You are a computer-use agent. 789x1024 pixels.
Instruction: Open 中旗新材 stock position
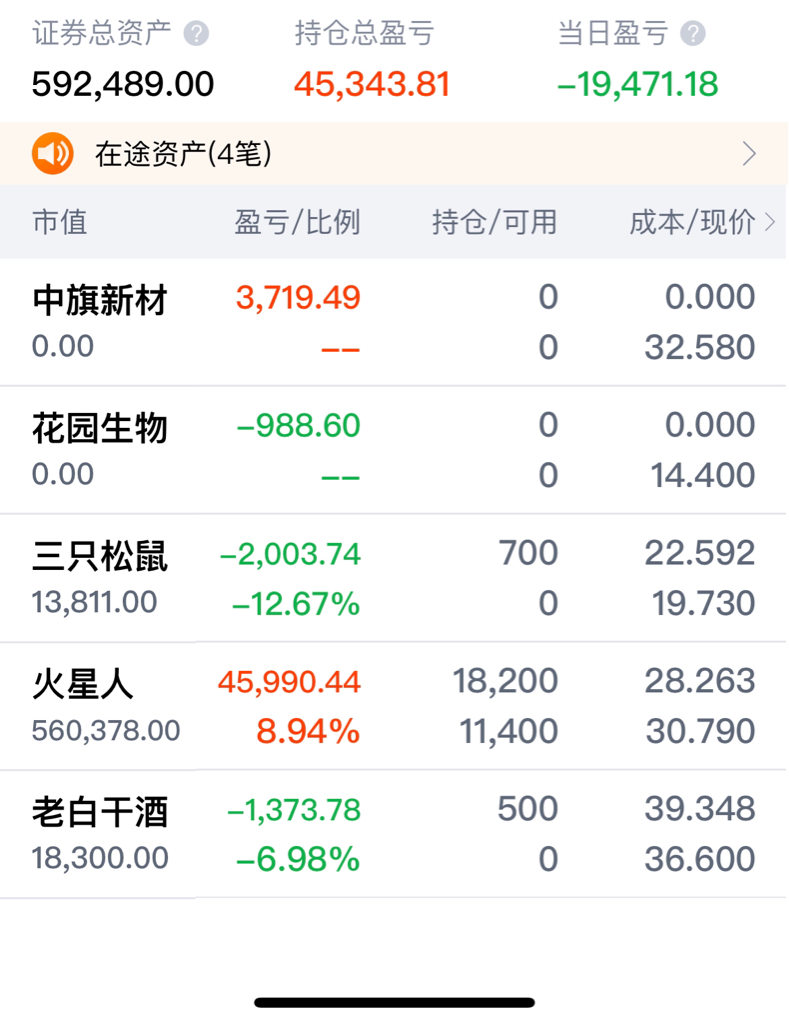click(394, 322)
